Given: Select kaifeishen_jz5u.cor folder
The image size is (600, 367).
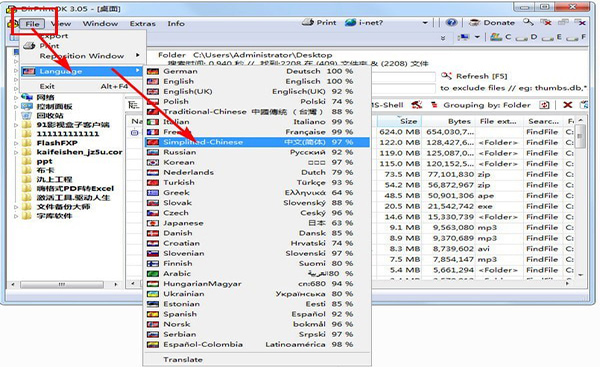Looking at the screenshot, I should (x=79, y=152).
